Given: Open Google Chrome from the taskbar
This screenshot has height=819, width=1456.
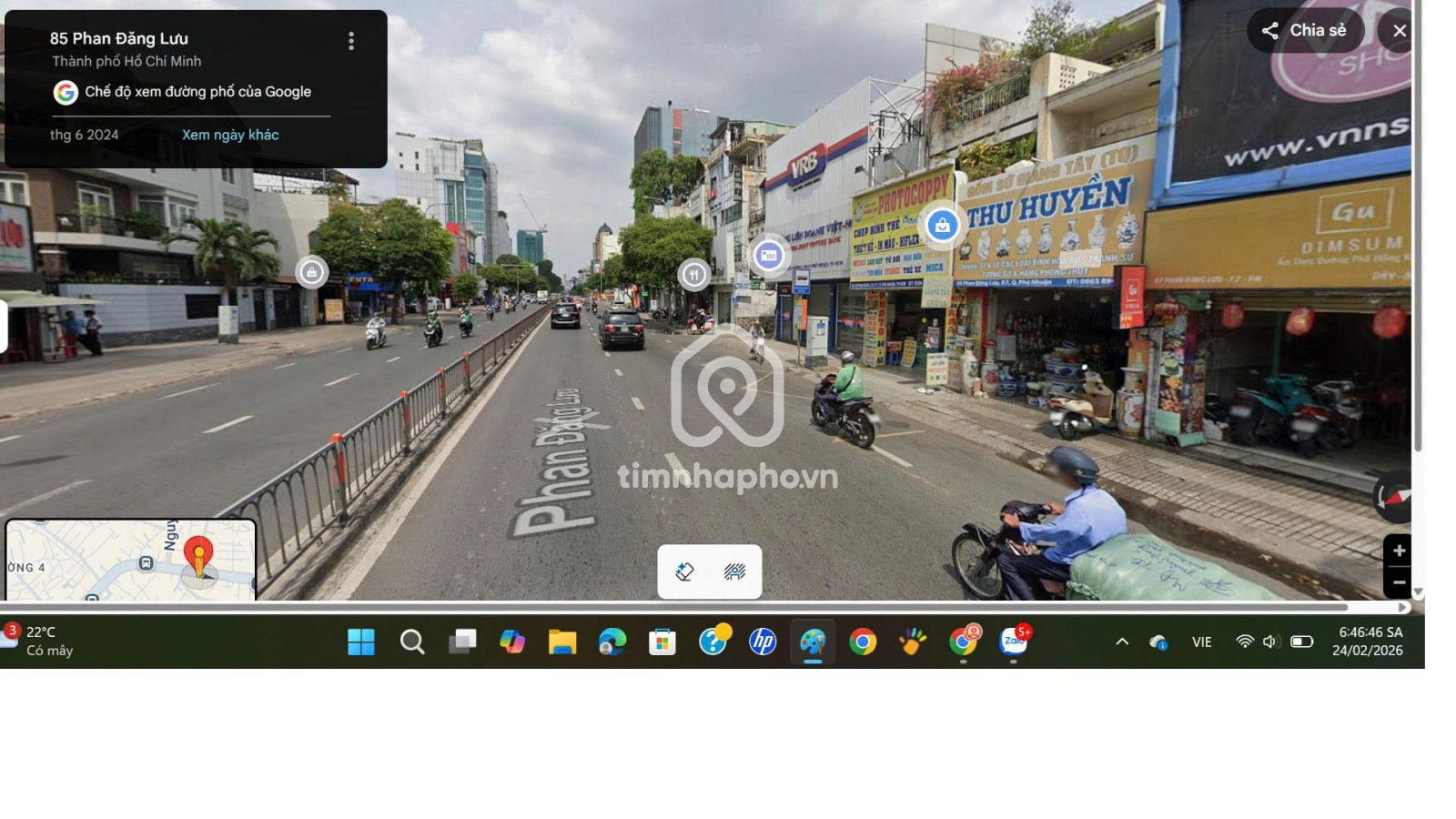Looking at the screenshot, I should click(x=863, y=642).
